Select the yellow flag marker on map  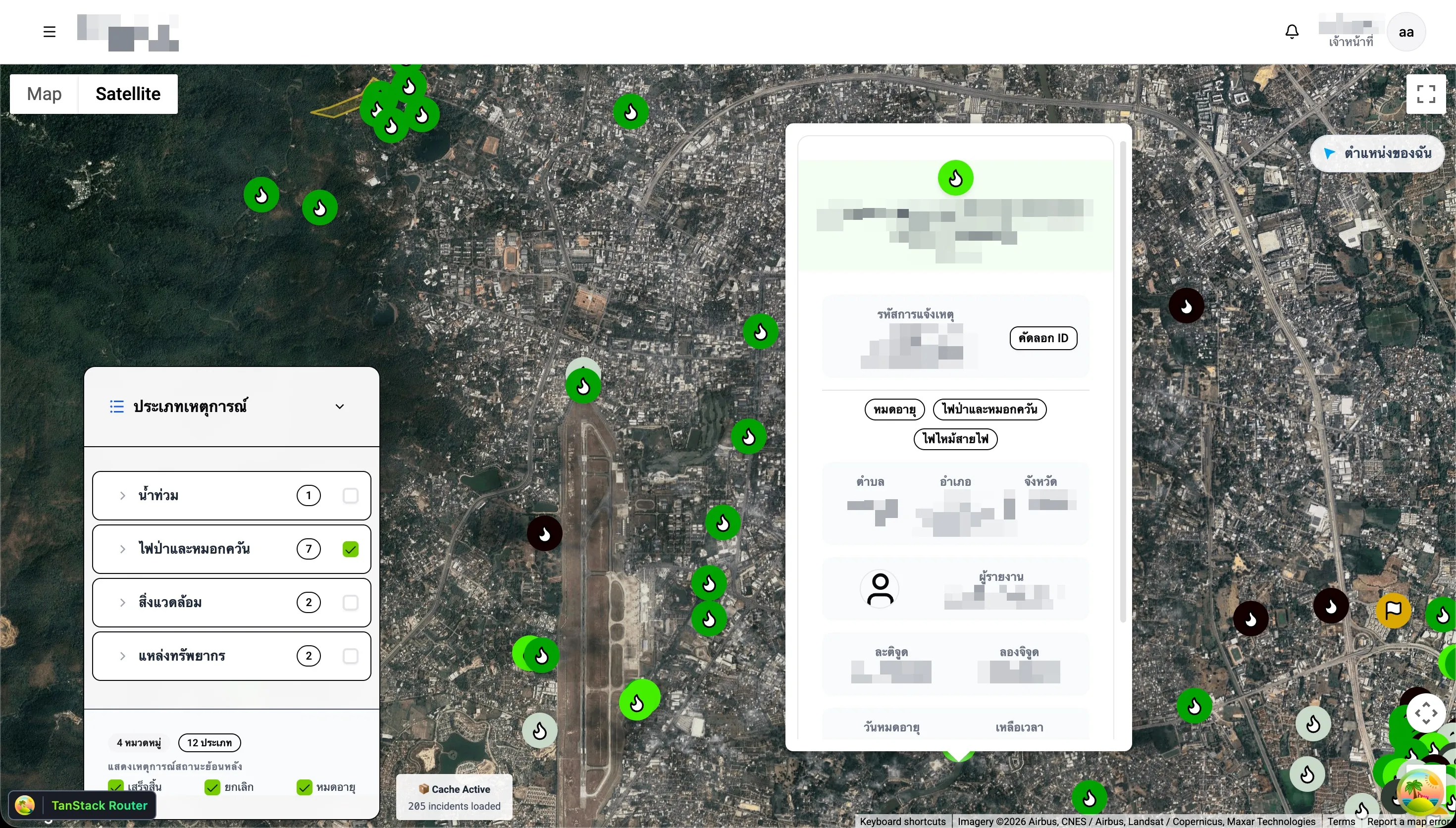(1393, 610)
